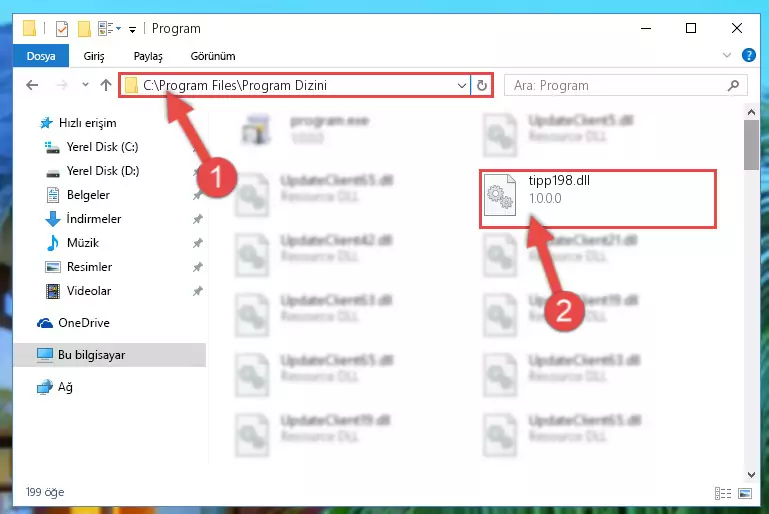
Task: Click the folder icon inside the address bar
Action: coord(131,86)
